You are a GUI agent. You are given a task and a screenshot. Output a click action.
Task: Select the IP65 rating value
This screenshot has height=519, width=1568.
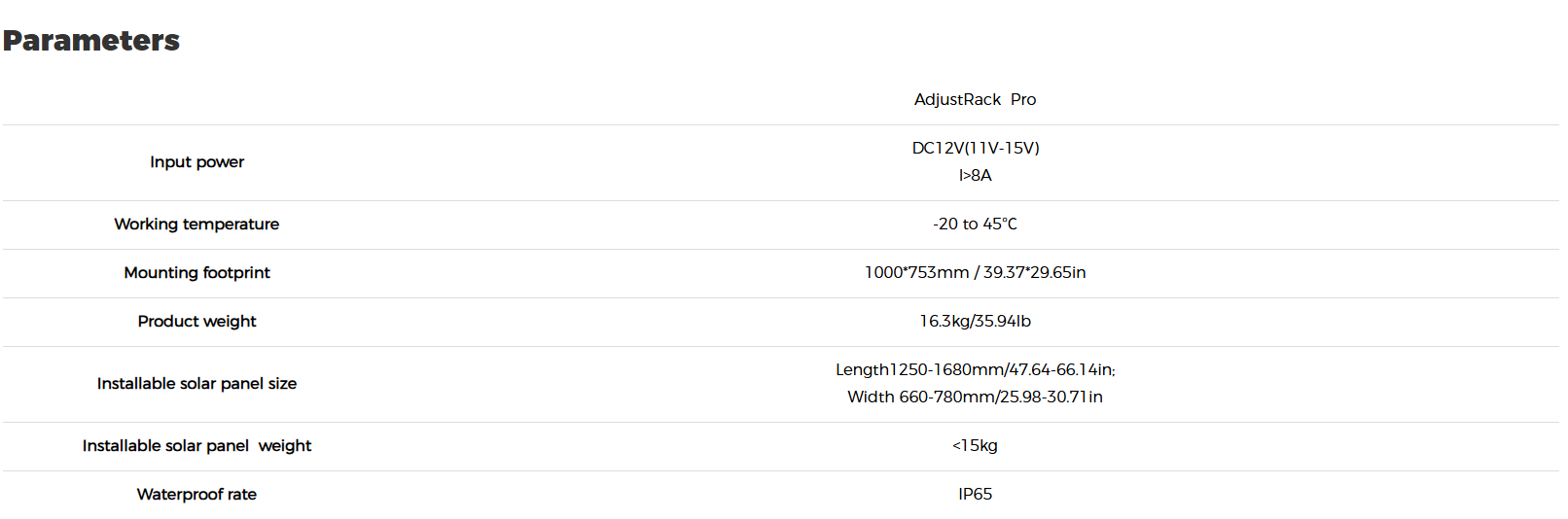tap(975, 495)
